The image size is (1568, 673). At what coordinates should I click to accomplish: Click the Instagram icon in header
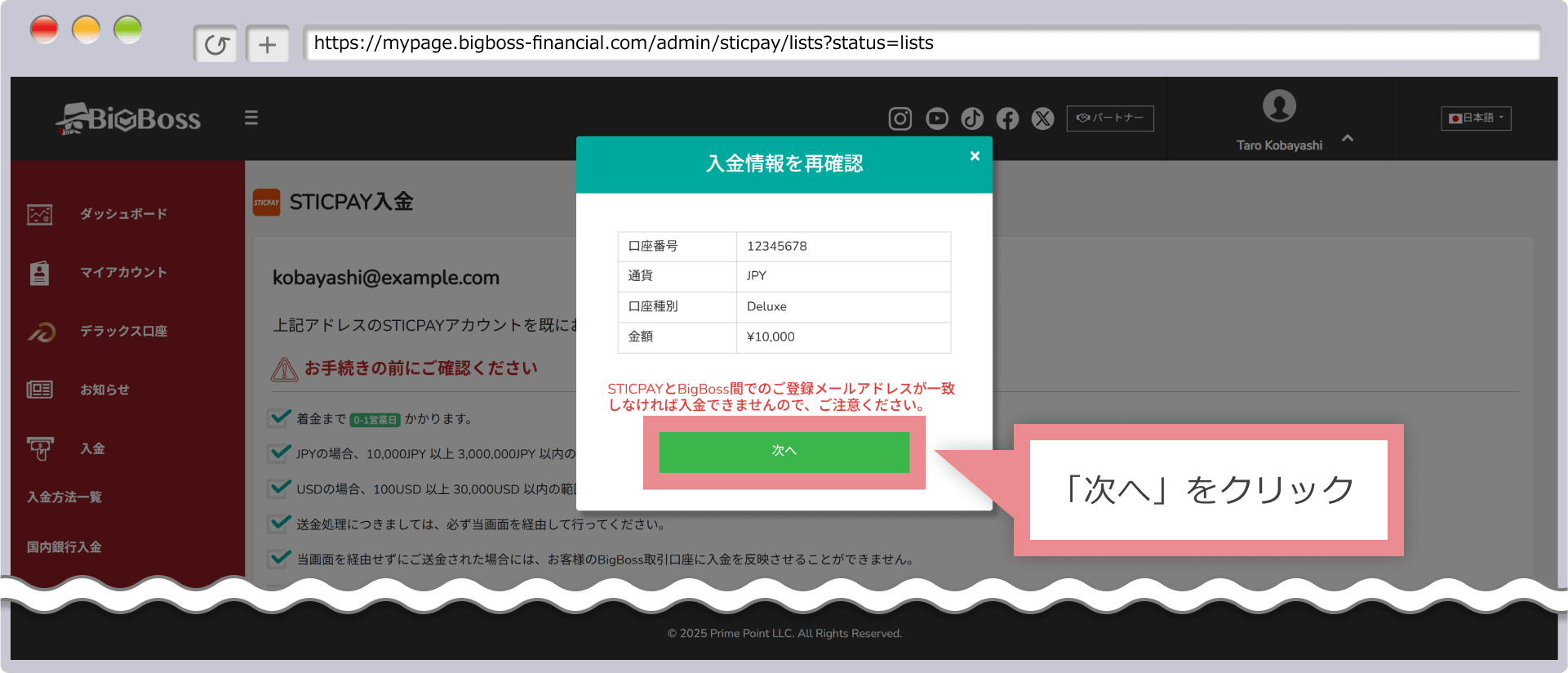(x=899, y=119)
